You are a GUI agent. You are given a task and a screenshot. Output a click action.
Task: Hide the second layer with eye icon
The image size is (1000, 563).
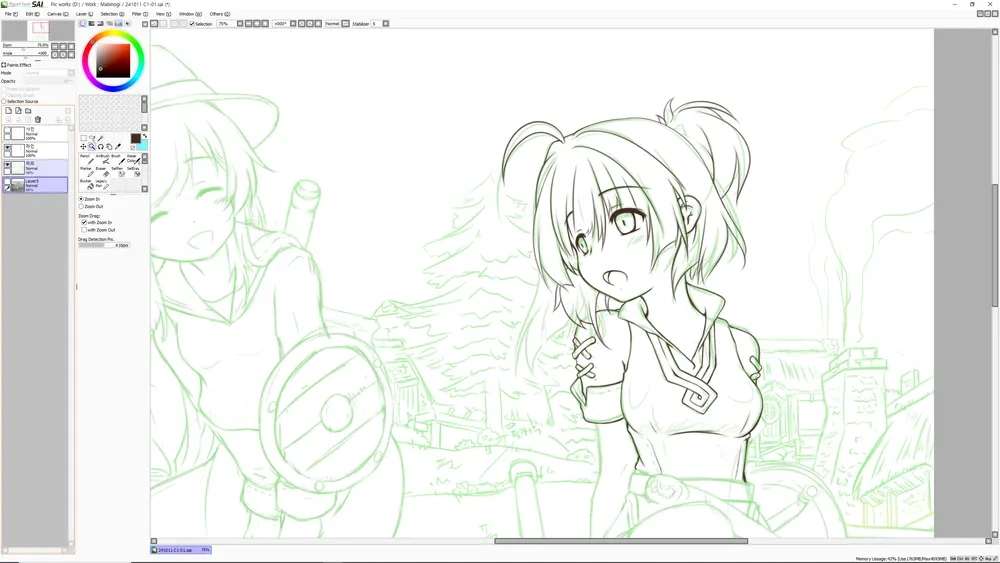click(x=8, y=147)
